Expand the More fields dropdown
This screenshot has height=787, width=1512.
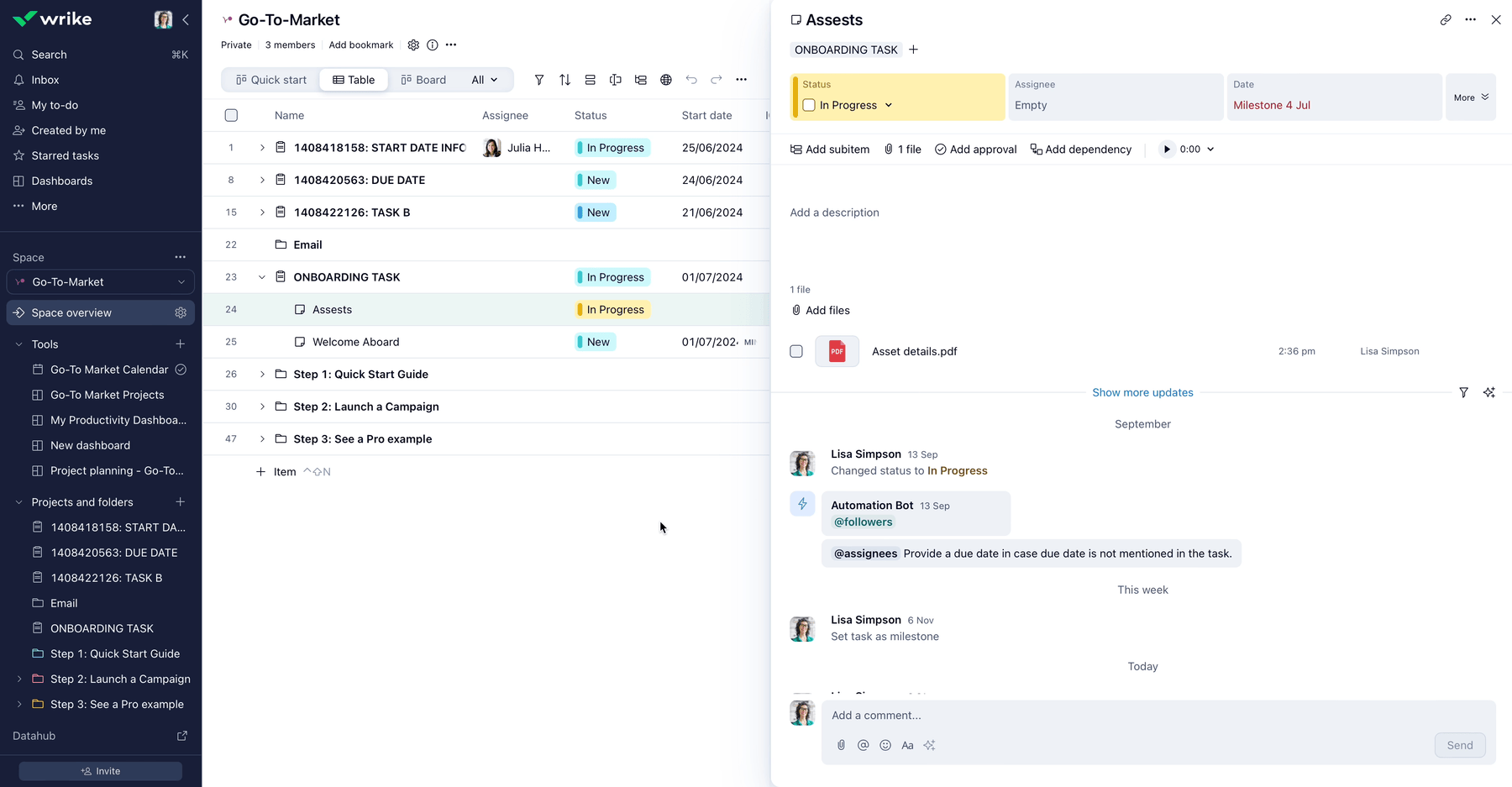tap(1470, 97)
